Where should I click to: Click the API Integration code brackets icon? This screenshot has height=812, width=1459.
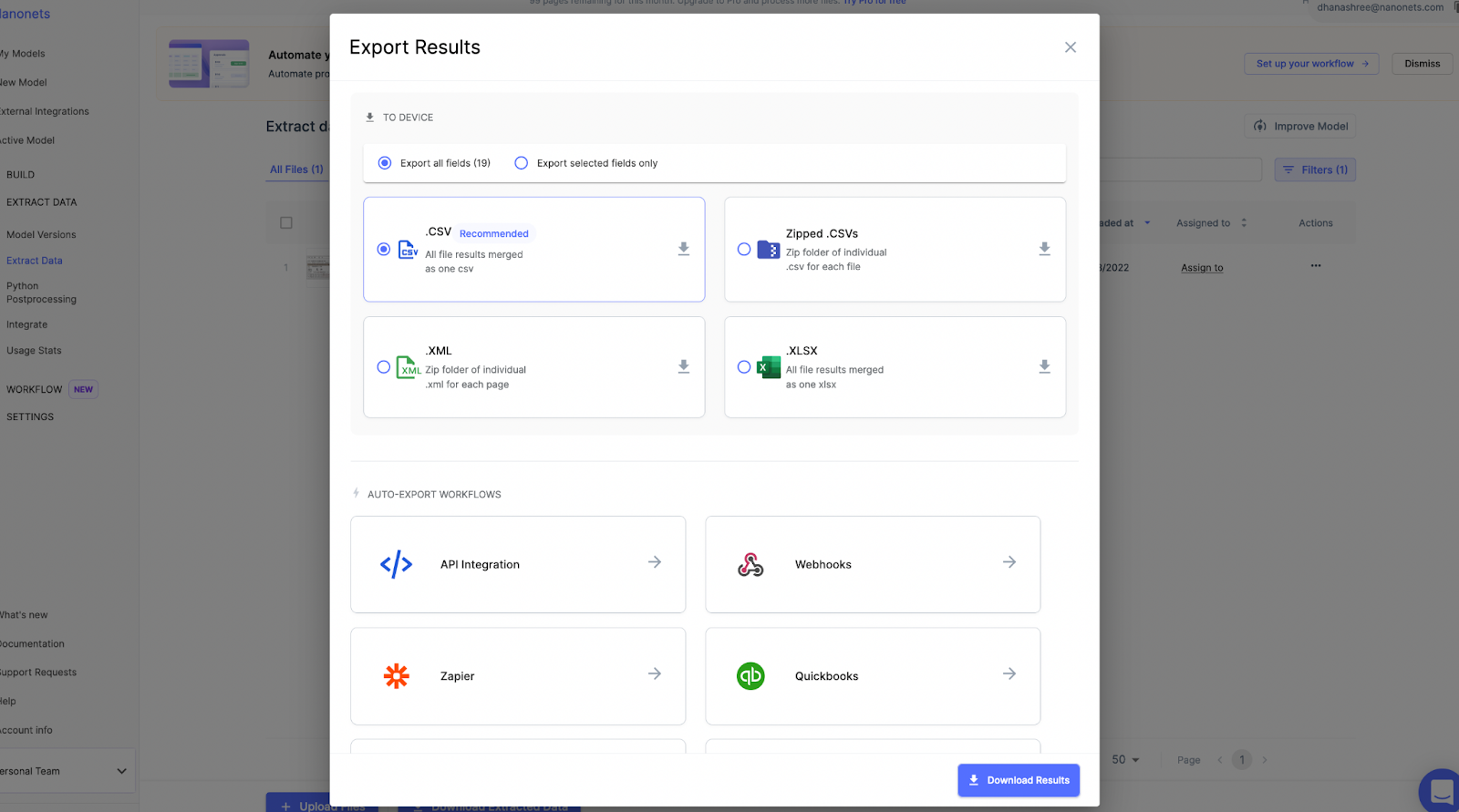coord(397,565)
